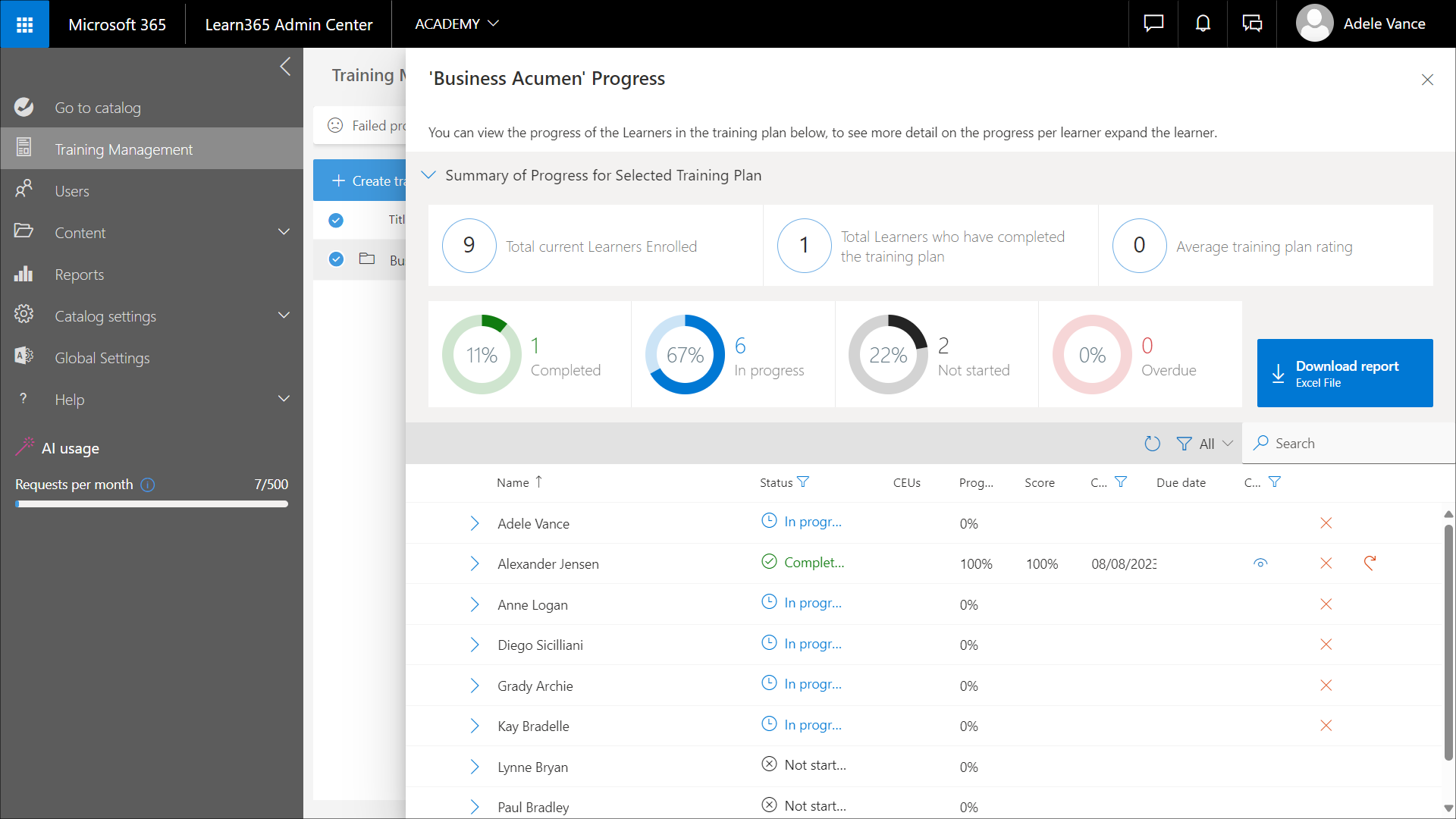Reset progress for Alexander Jensen
Screen dimensions: 1456x819
pyautogui.click(x=1370, y=563)
